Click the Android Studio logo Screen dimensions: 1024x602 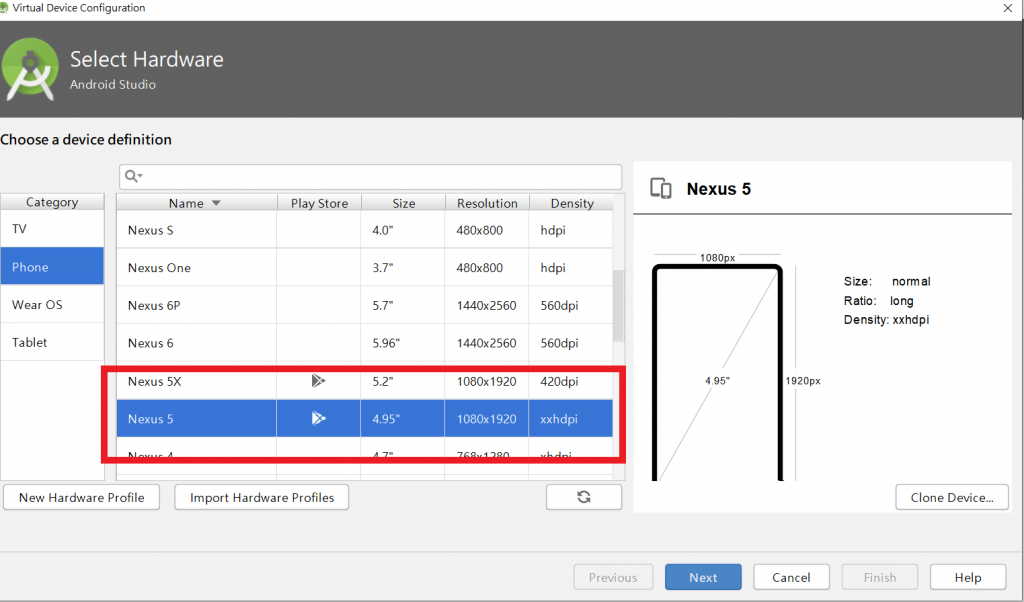click(x=30, y=69)
